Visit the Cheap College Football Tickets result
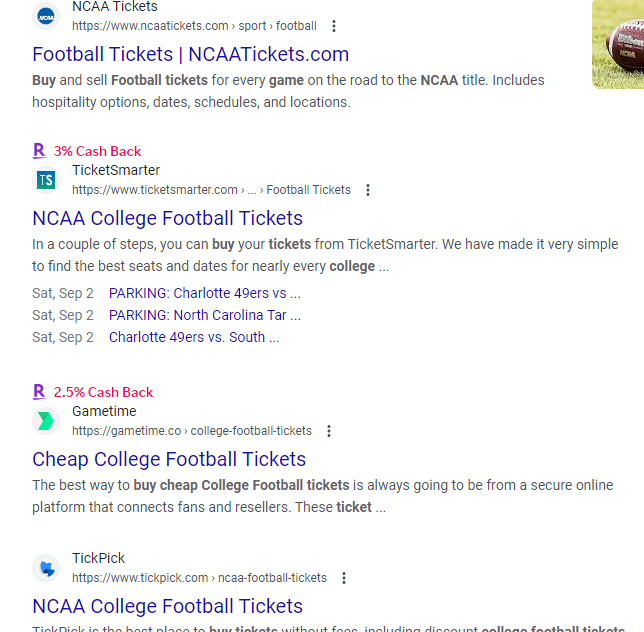This screenshot has height=632, width=644. pyautogui.click(x=169, y=459)
